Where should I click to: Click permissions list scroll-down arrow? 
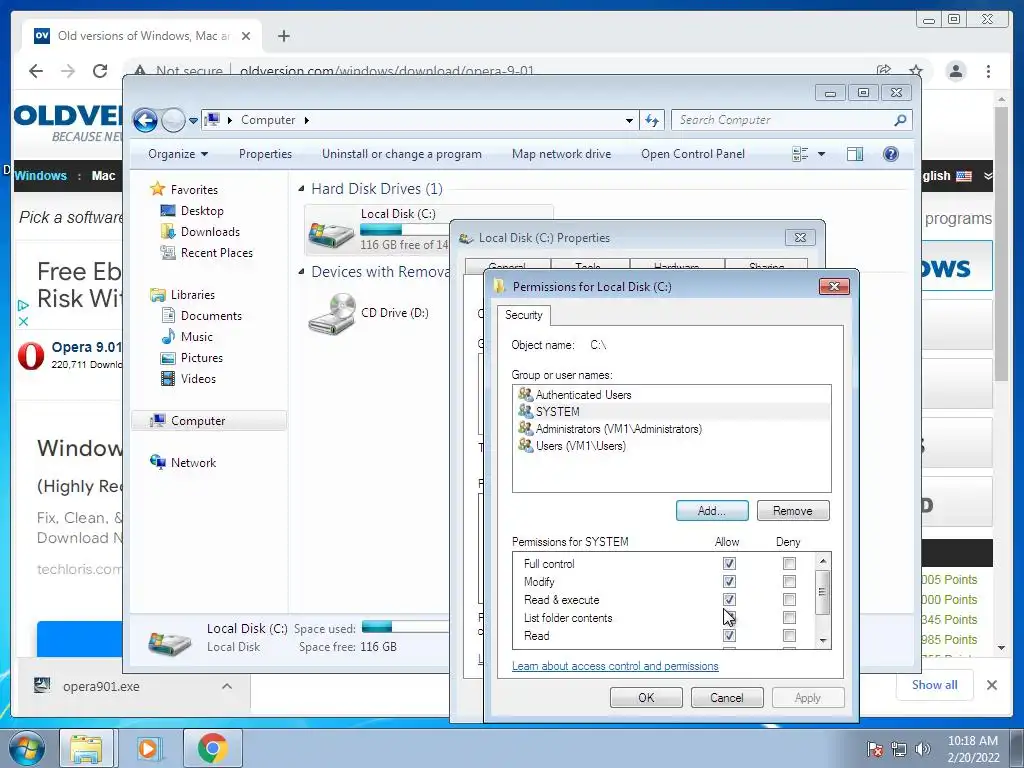(823, 641)
